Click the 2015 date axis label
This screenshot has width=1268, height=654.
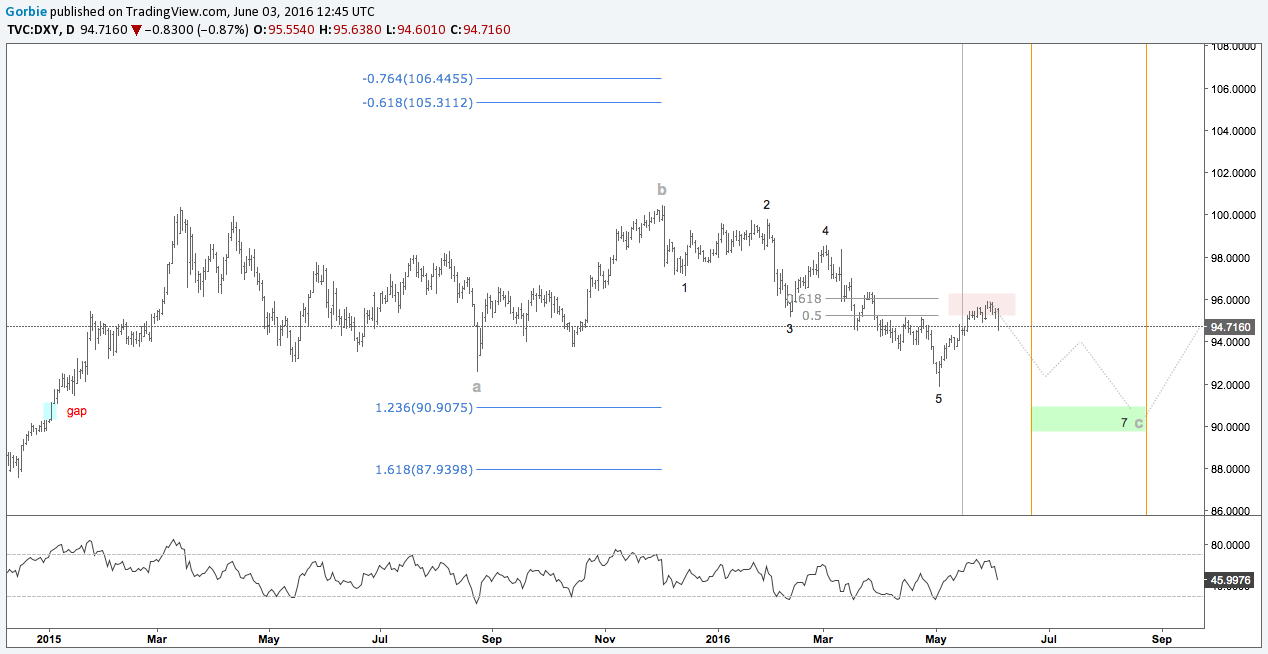point(48,637)
